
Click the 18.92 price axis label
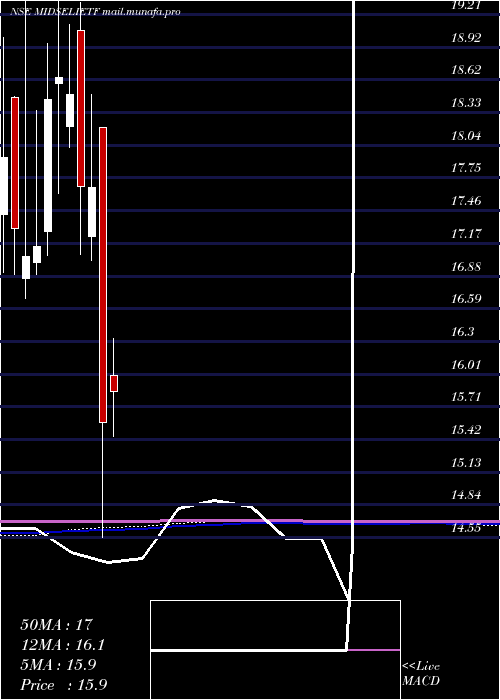466,38
